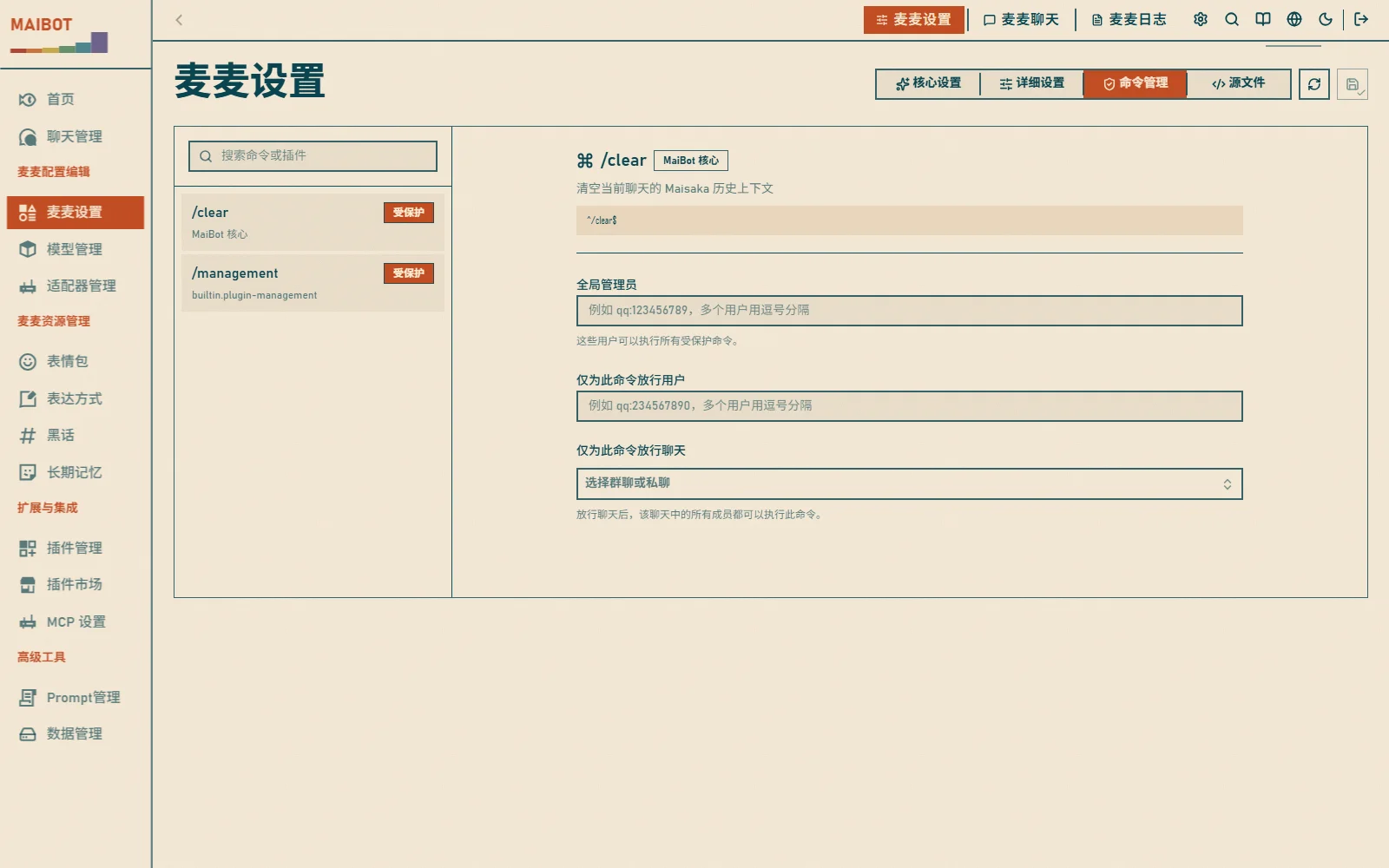Open search via the magnifier icon in top bar
This screenshot has height=868, width=1389.
click(x=1232, y=19)
